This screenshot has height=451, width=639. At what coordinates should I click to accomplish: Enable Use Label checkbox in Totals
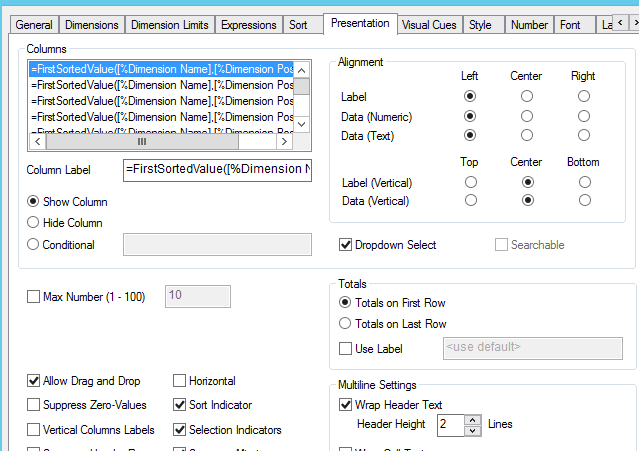pyautogui.click(x=346, y=349)
